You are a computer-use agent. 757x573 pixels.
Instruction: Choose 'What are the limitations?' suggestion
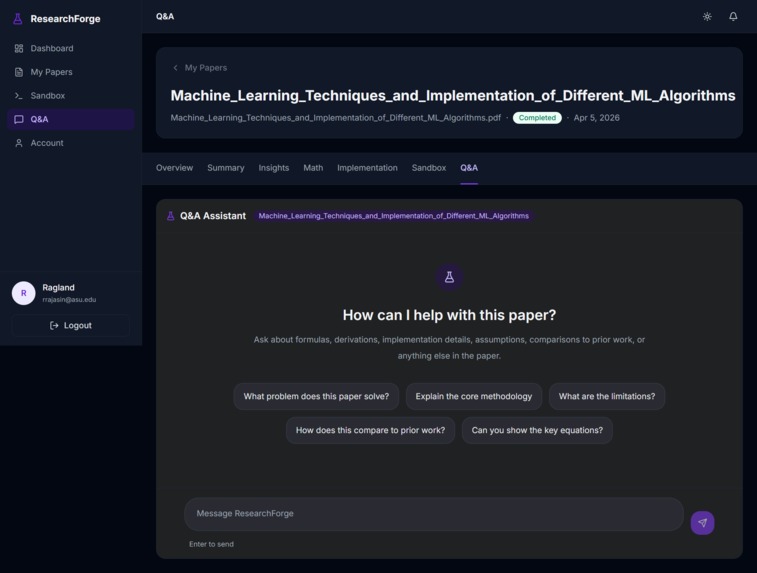click(x=607, y=396)
